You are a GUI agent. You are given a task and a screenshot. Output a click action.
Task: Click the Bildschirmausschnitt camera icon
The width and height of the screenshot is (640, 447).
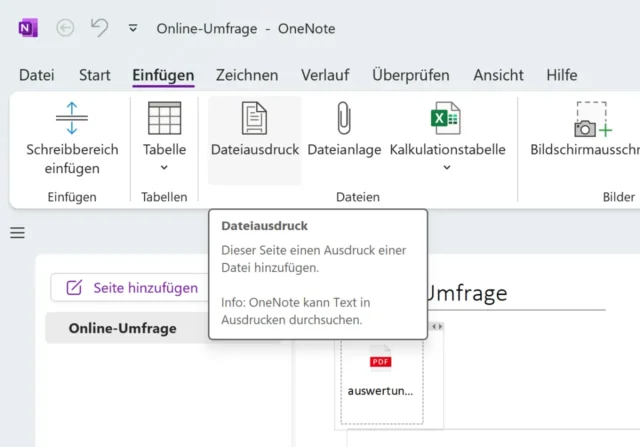tap(592, 119)
